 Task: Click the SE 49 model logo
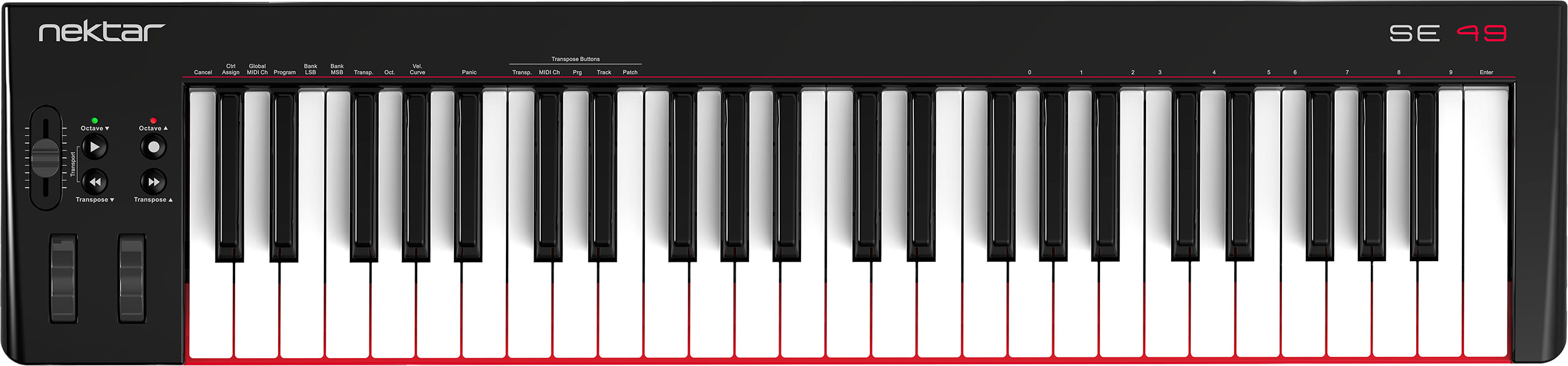click(1448, 33)
